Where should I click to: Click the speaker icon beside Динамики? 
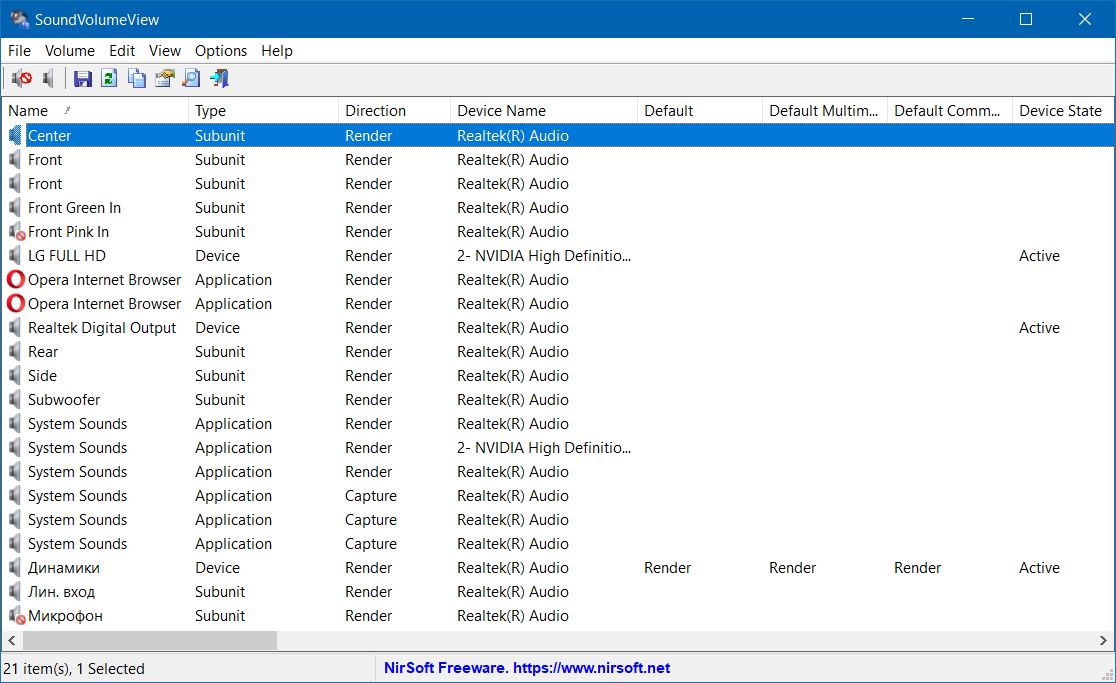click(15, 568)
